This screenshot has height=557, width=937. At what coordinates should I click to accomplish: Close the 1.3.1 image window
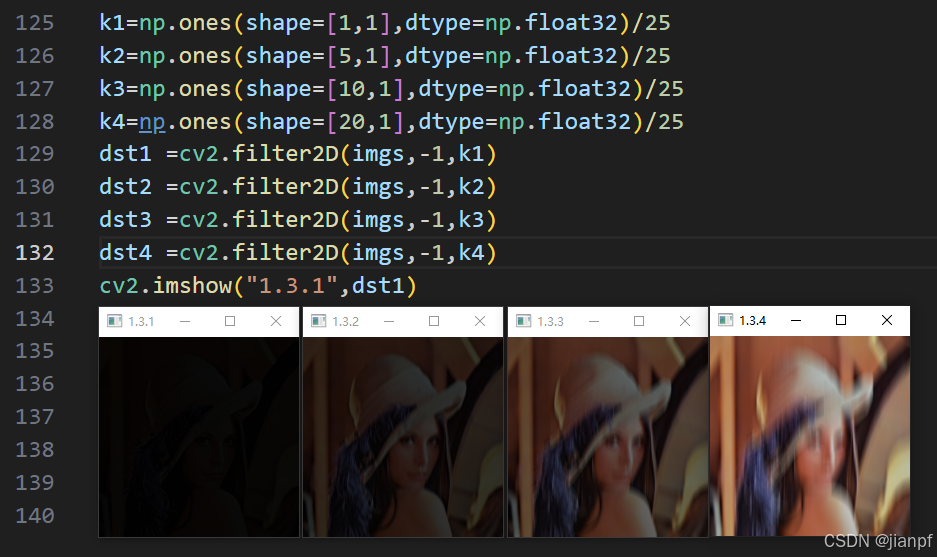[x=275, y=321]
